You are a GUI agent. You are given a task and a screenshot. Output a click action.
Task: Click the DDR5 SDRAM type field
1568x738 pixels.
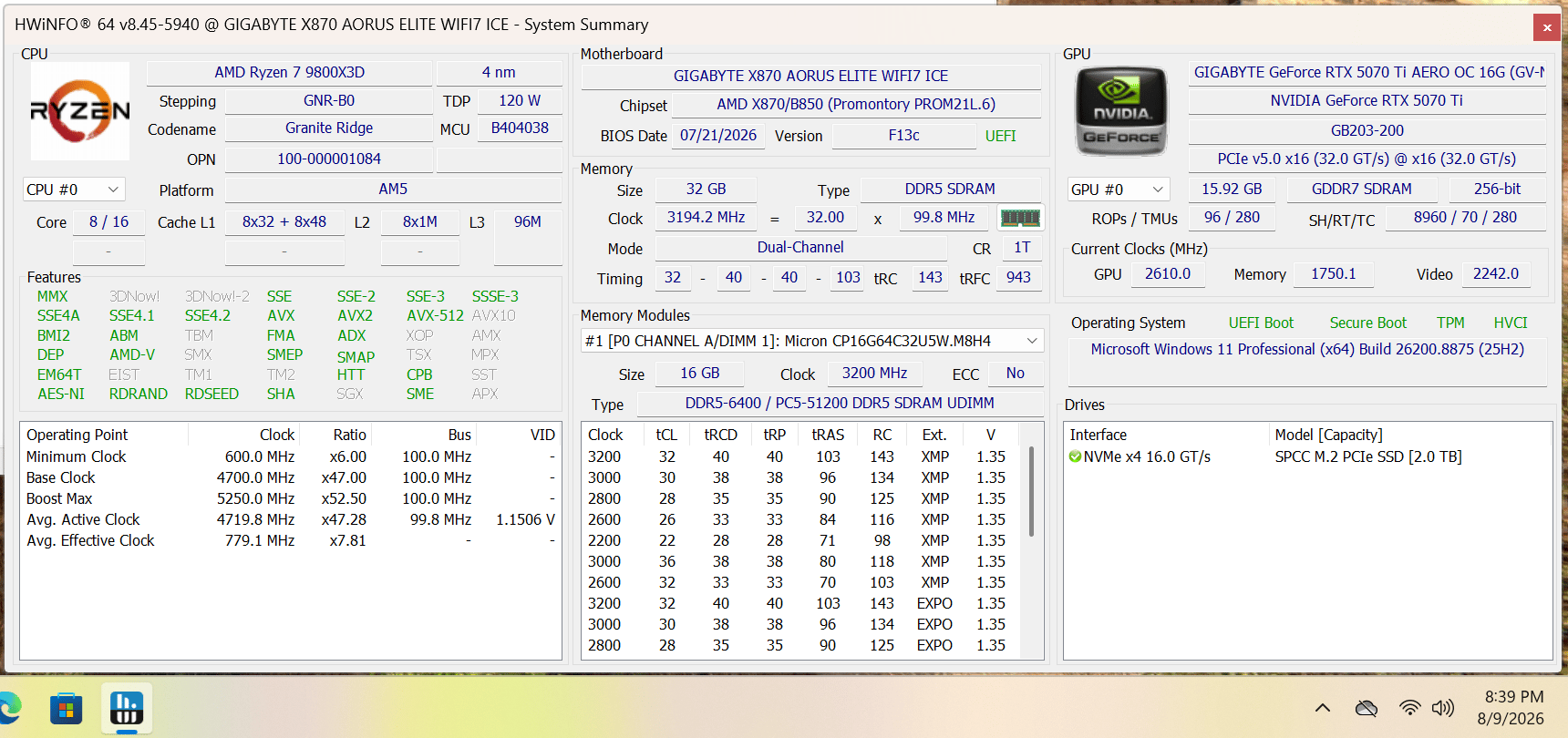tap(950, 190)
